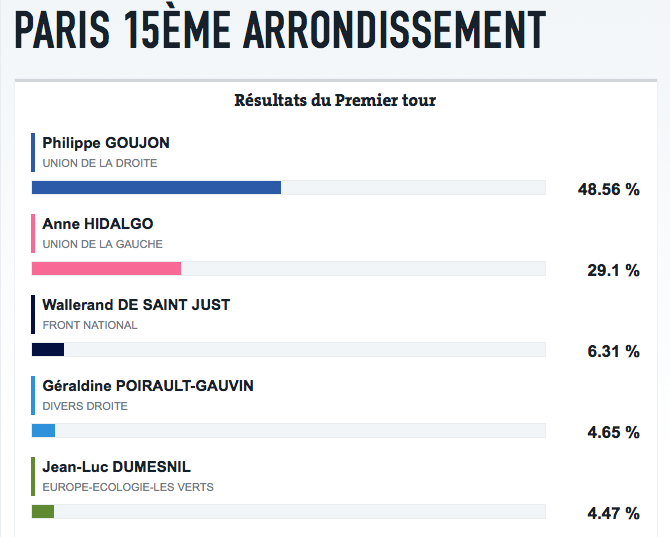Click the PARIS 15ÈME ARRONDISSEMENT title
Viewport: 670px width, 537px height.
pyautogui.click(x=280, y=31)
